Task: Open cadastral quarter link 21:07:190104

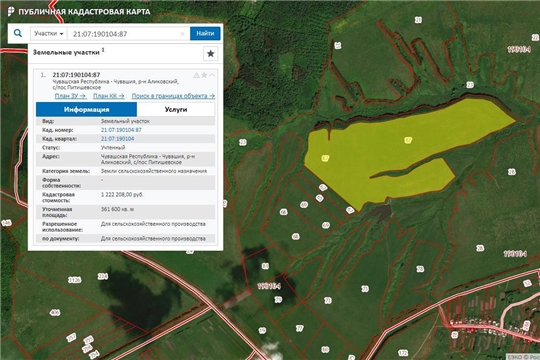Action: click(117, 138)
